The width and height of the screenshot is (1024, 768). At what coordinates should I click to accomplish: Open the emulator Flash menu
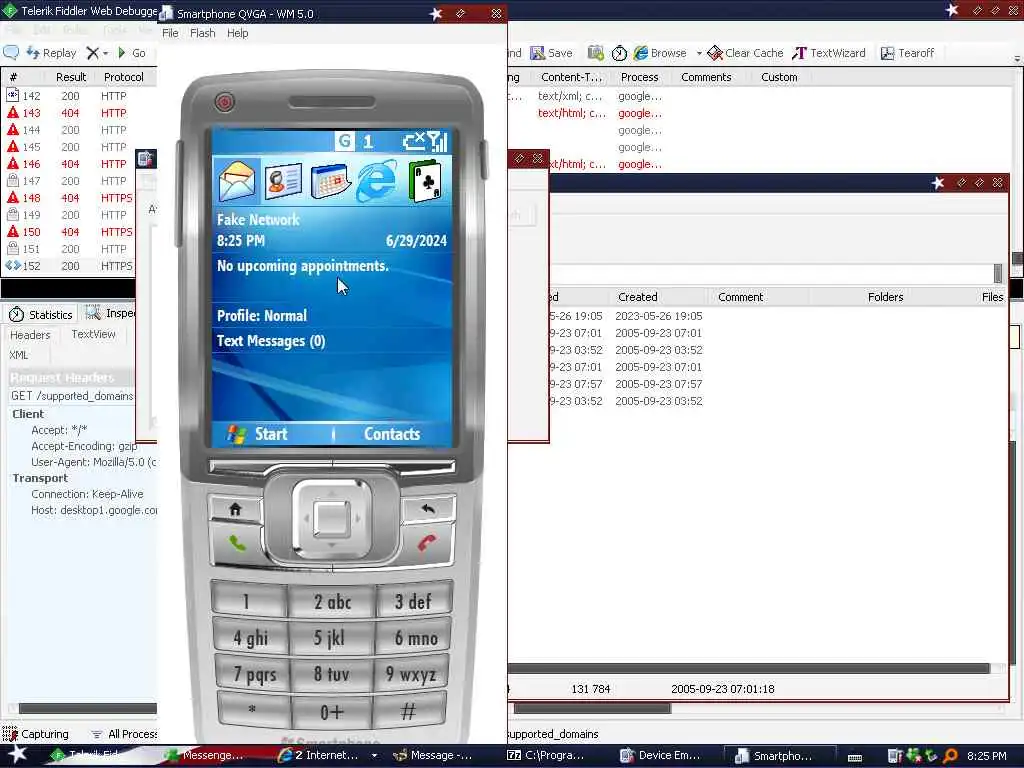tap(202, 33)
